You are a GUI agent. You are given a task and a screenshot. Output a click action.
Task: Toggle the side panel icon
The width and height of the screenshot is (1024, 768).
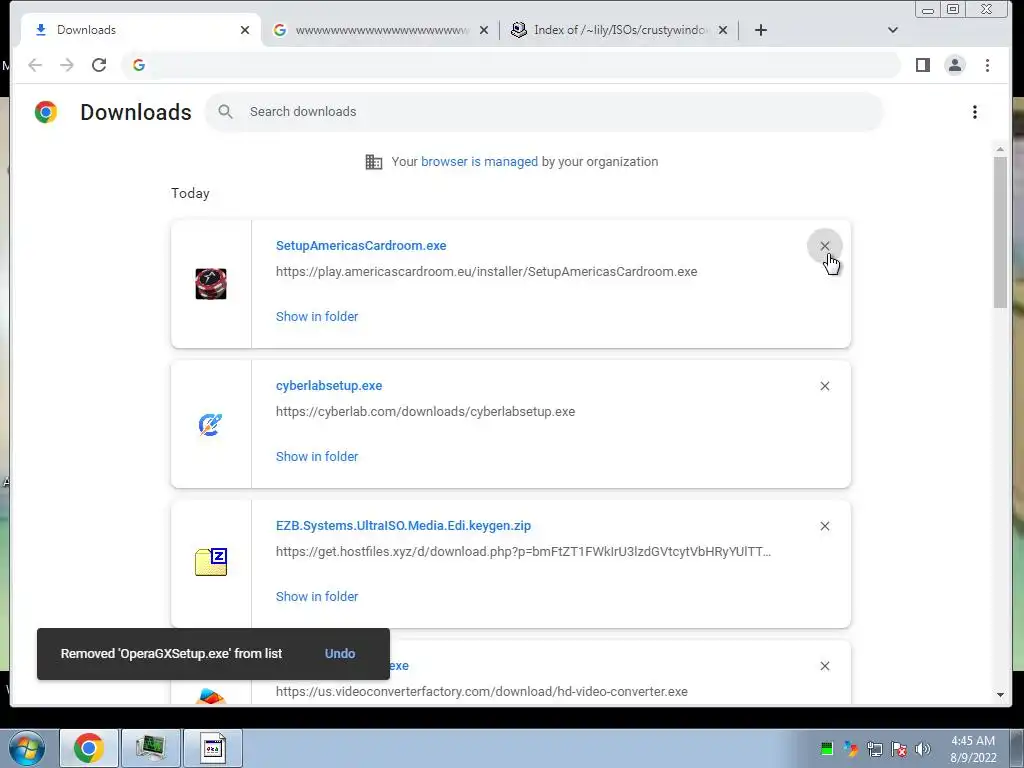[x=922, y=65]
